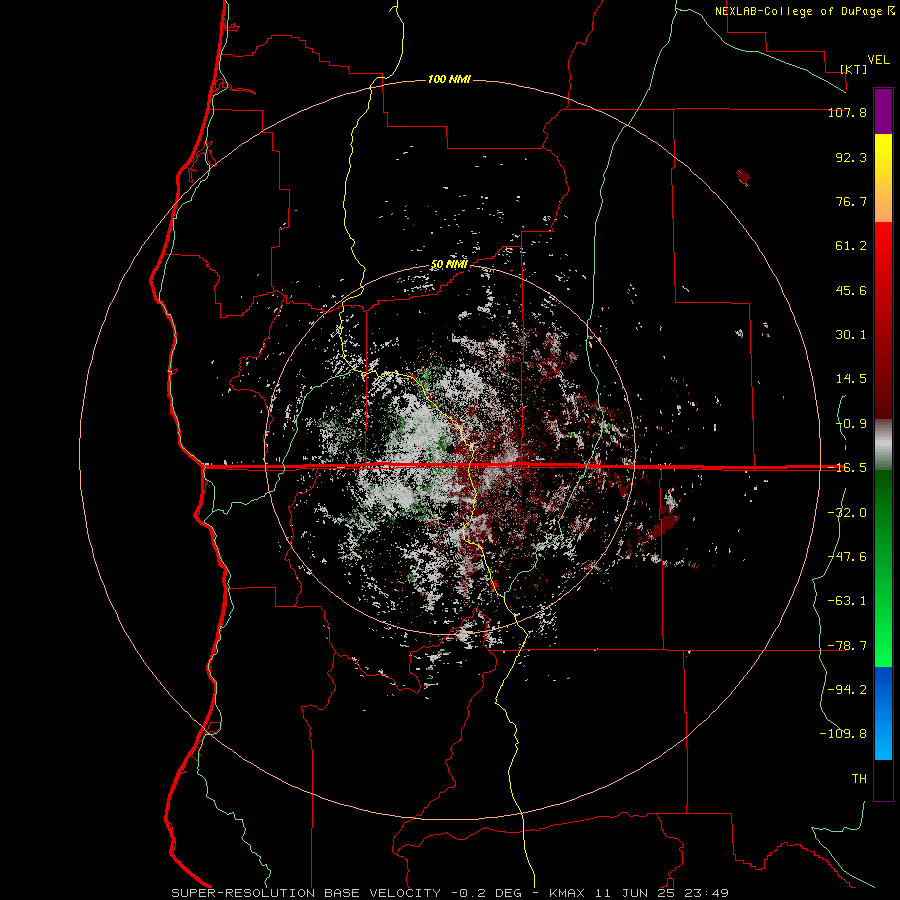Click the bright green segment of the color bar
The height and width of the screenshot is (900, 900).
[883, 568]
